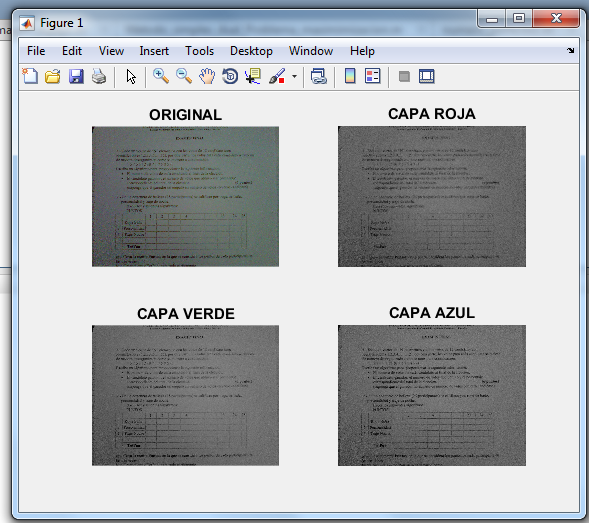Insert a Colorbar from toolbar
Viewport: 589px width, 523px height.
click(350, 76)
